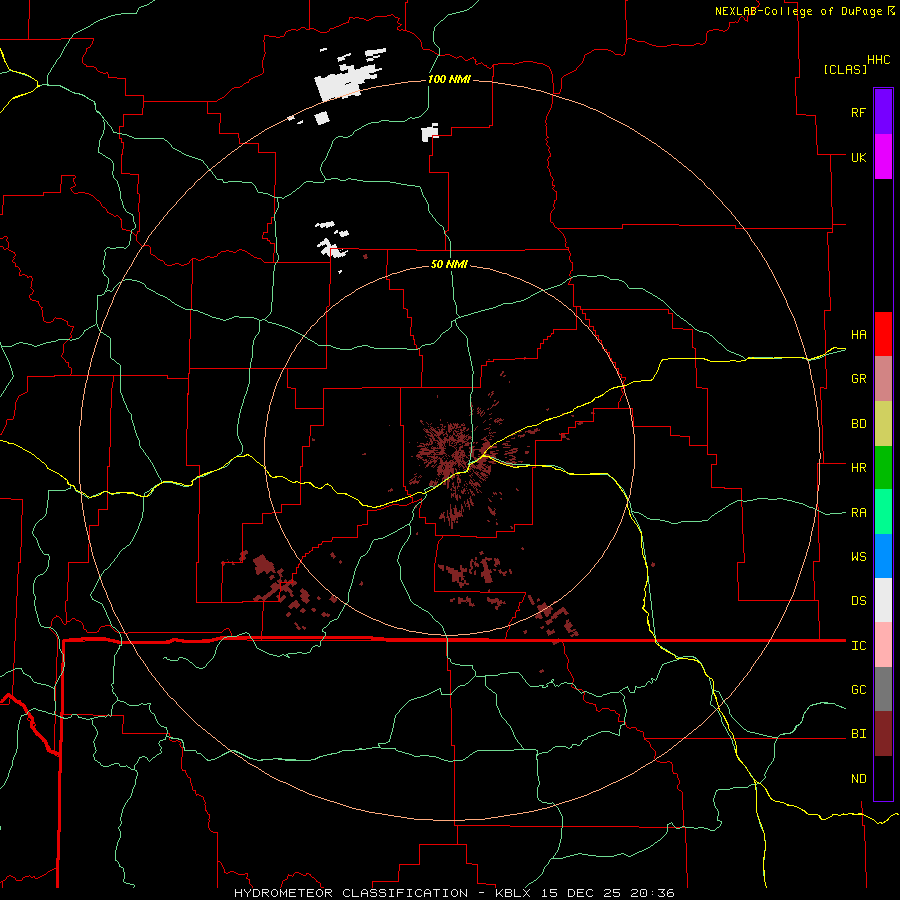The image size is (900, 900).
Task: Click the NEXLAB-College of DuPage credit text
Action: coord(798,11)
